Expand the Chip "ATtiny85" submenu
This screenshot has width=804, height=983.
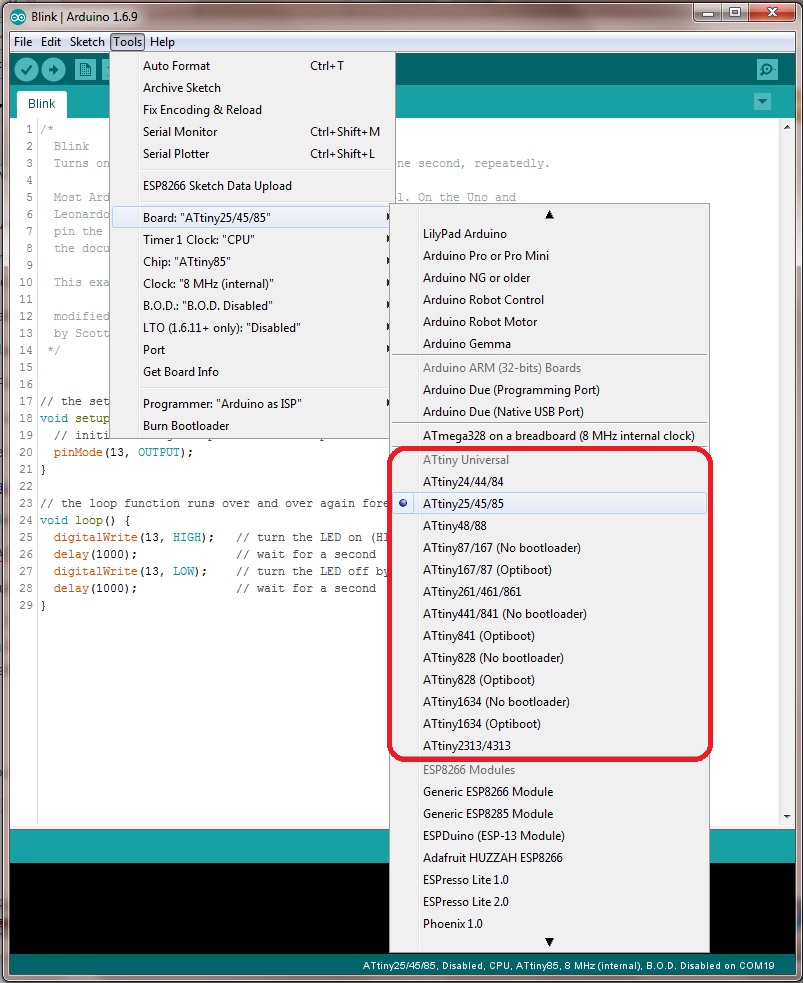click(251, 261)
